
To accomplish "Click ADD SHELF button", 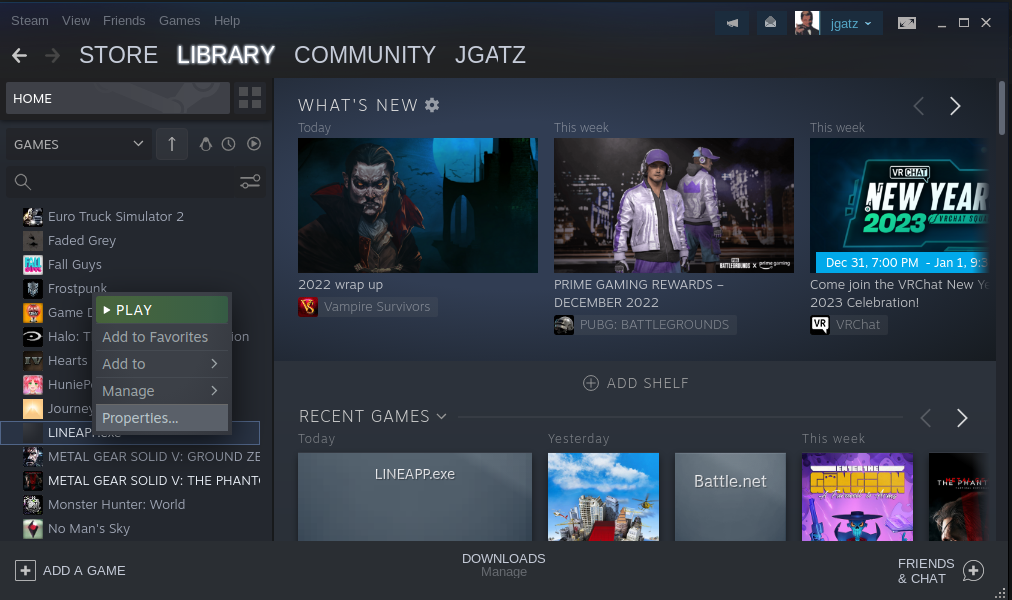I will point(636,383).
